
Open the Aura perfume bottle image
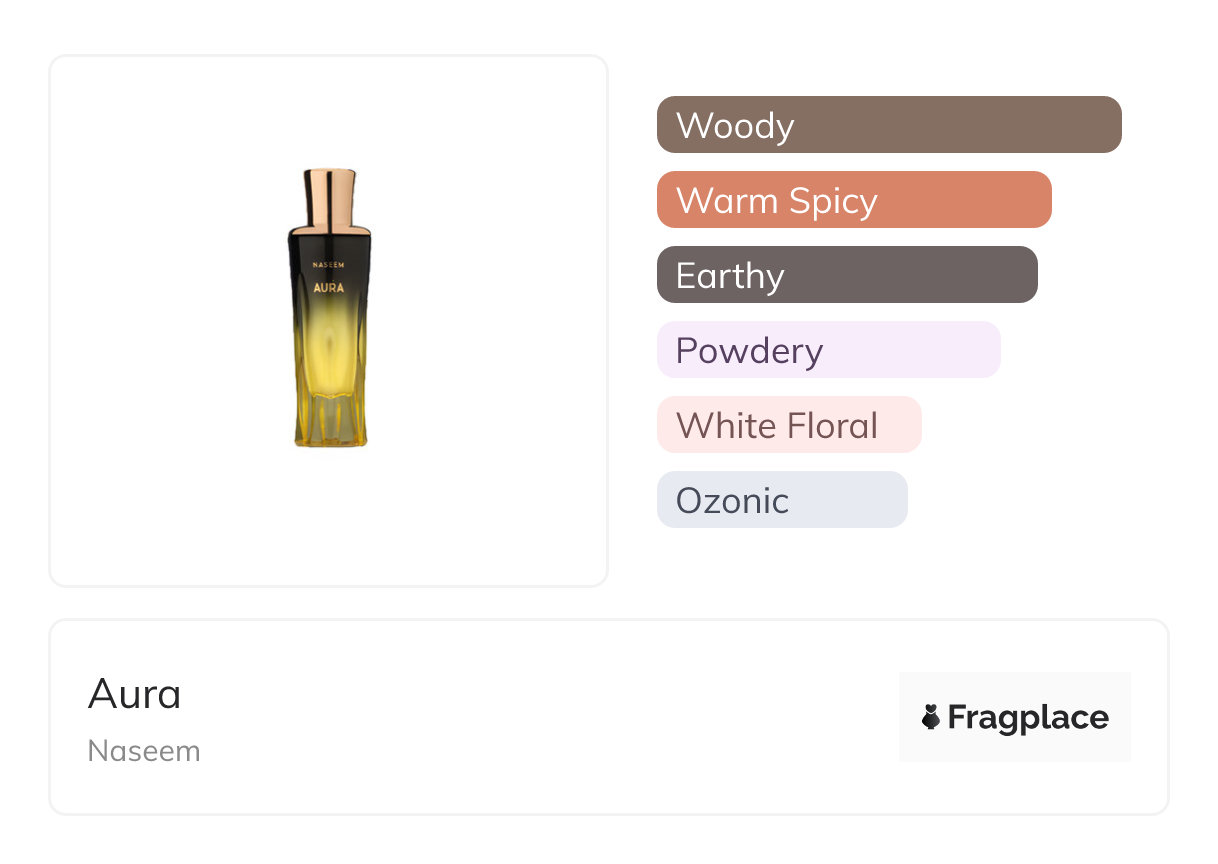tap(329, 308)
